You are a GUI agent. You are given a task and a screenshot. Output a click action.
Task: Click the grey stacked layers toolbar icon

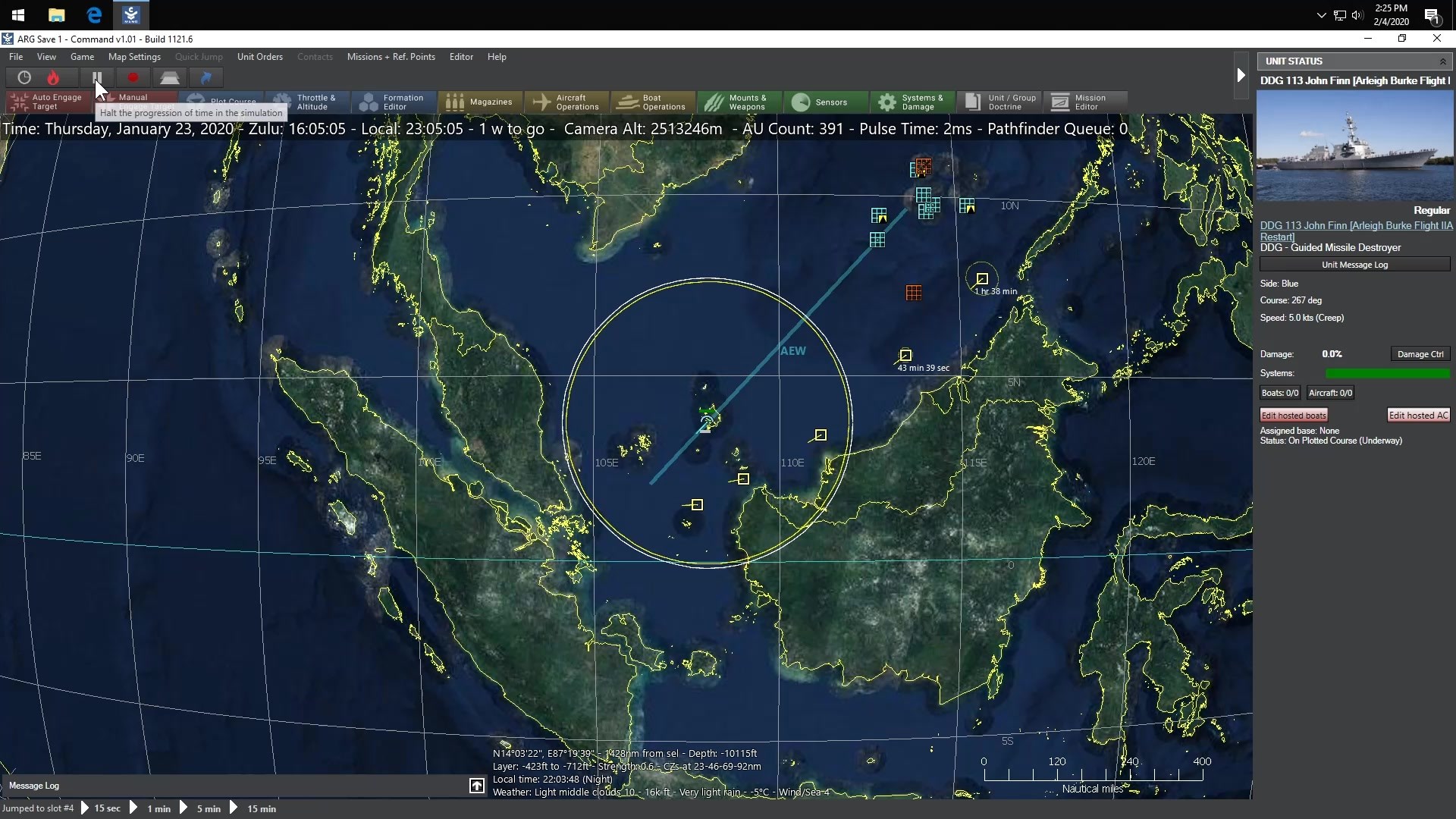169,77
